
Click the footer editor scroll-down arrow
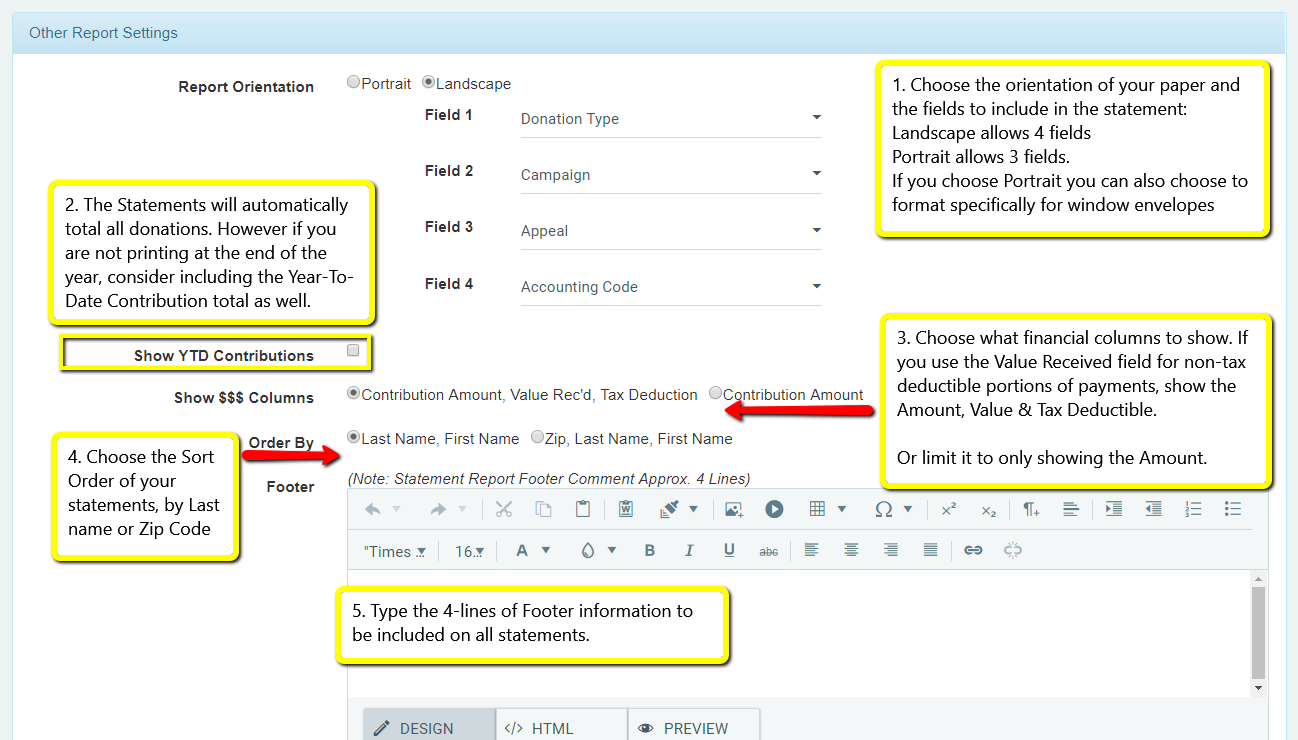point(1258,688)
